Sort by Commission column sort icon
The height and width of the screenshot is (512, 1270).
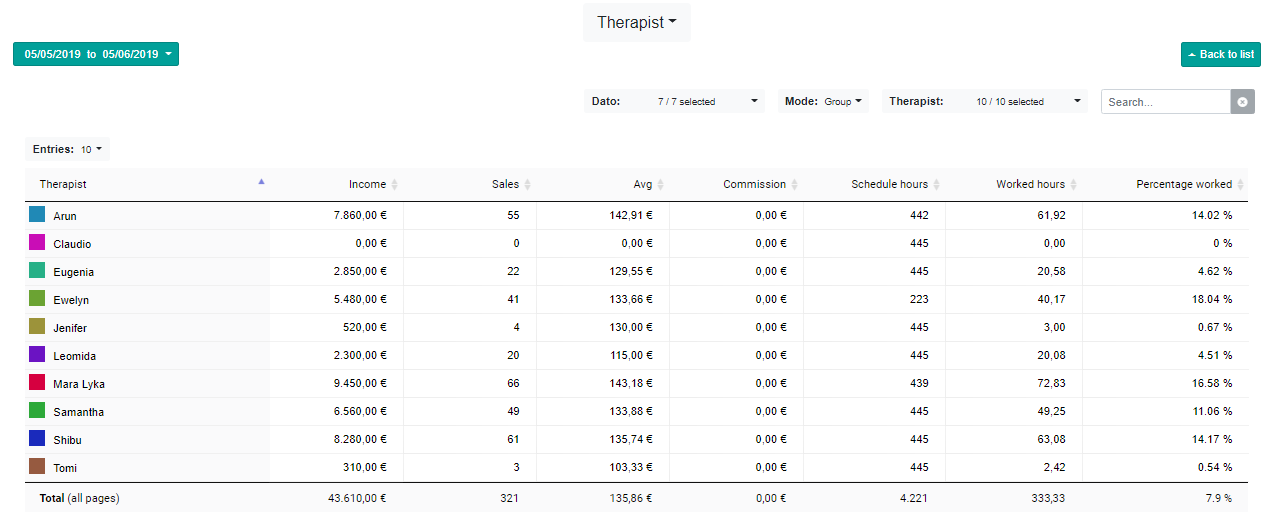coord(795,185)
